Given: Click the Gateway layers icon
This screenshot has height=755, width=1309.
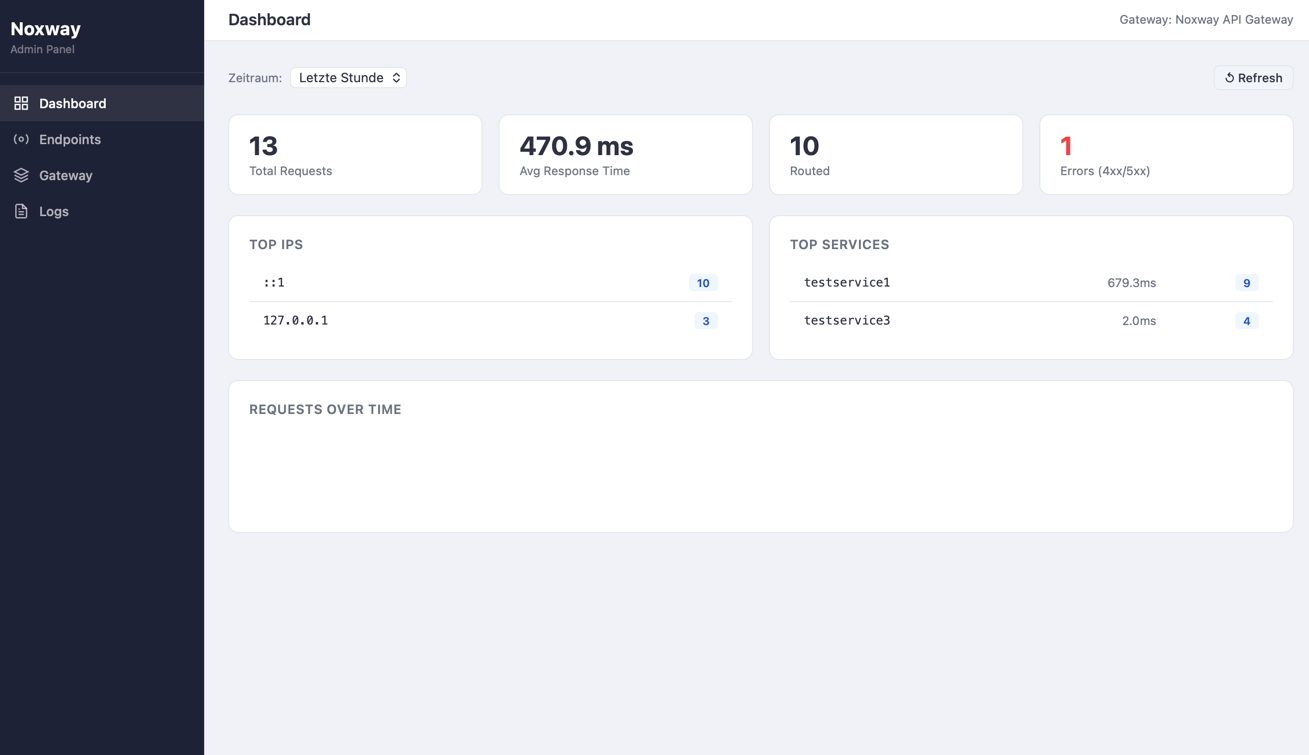Looking at the screenshot, I should pyautogui.click(x=21, y=175).
